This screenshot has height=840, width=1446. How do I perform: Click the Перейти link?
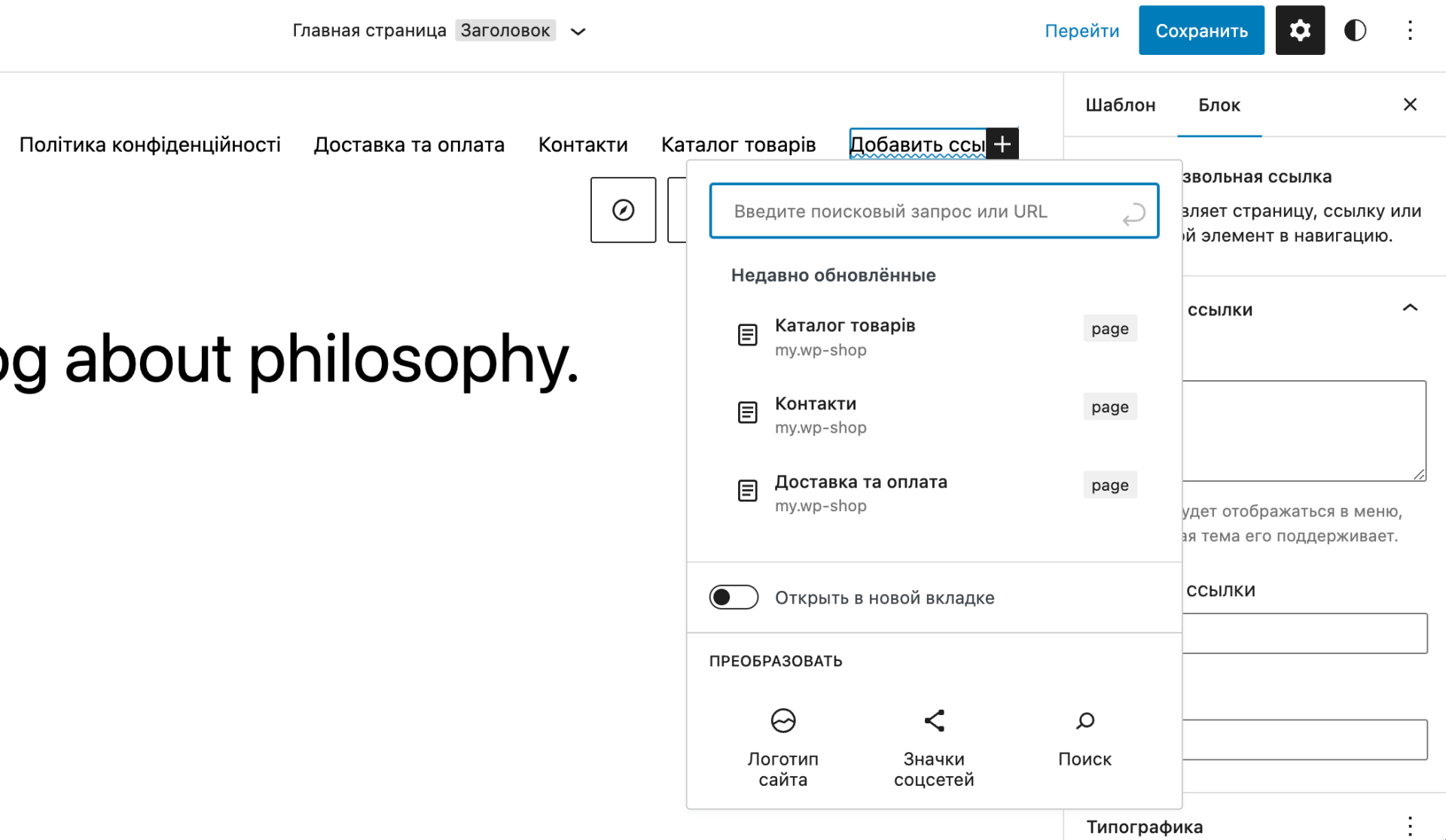[1081, 30]
